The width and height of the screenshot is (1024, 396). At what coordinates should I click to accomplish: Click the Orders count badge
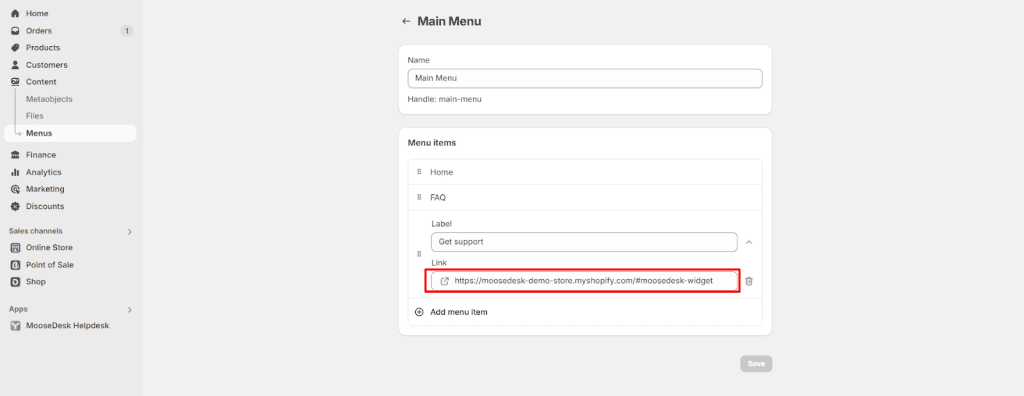coord(127,31)
